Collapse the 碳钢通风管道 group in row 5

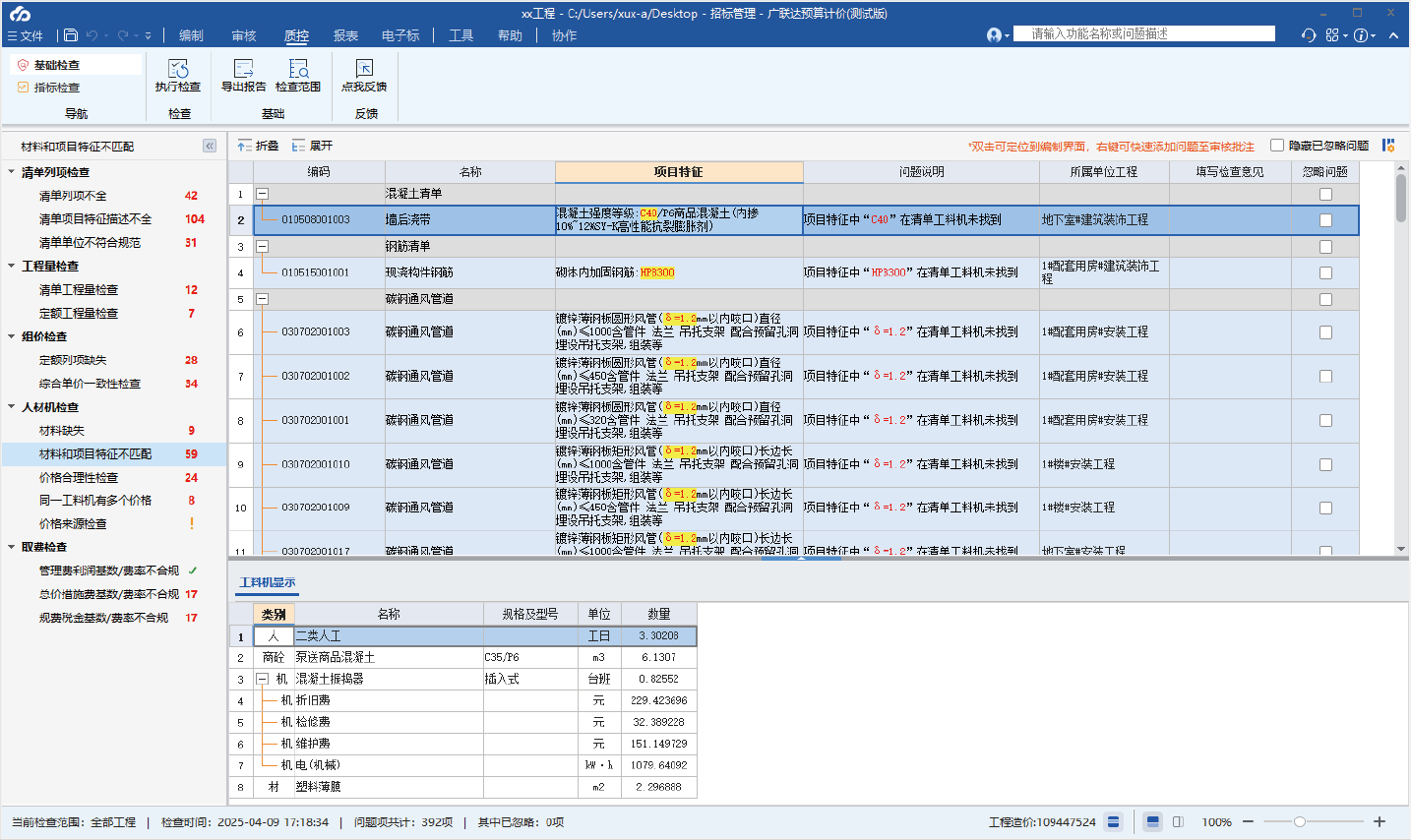point(262,299)
